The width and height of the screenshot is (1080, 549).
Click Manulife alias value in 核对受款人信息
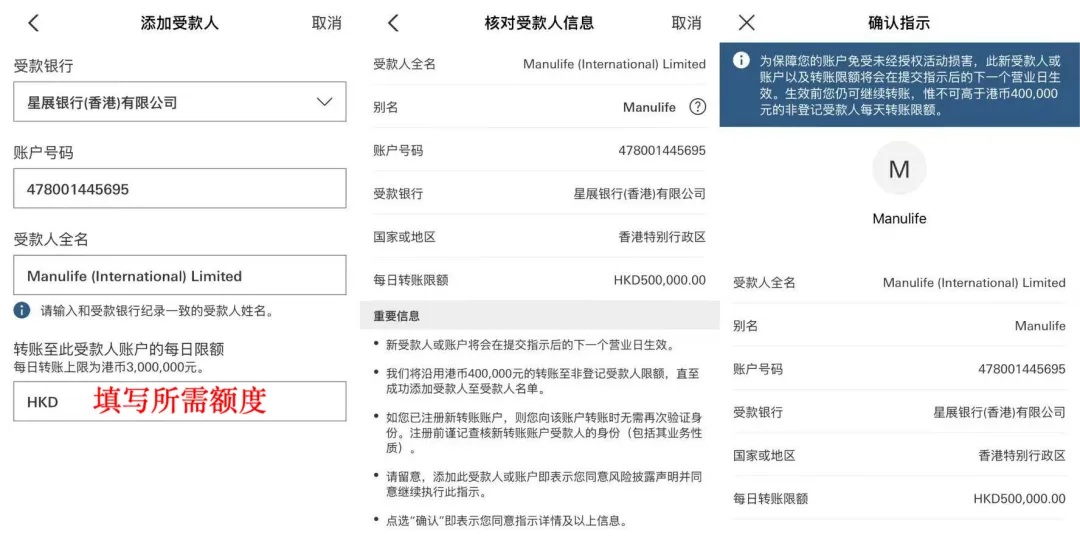point(650,107)
